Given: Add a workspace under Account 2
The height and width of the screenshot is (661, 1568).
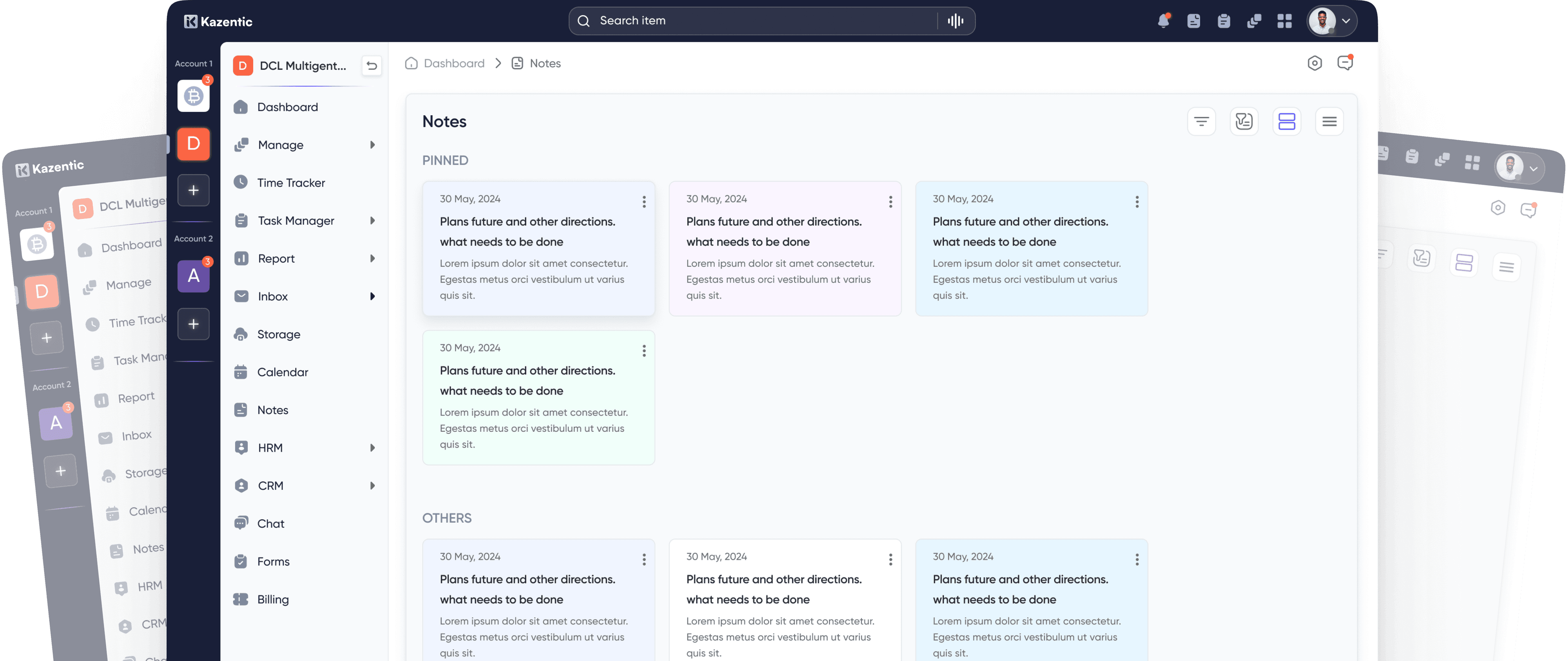Looking at the screenshot, I should tap(194, 324).
